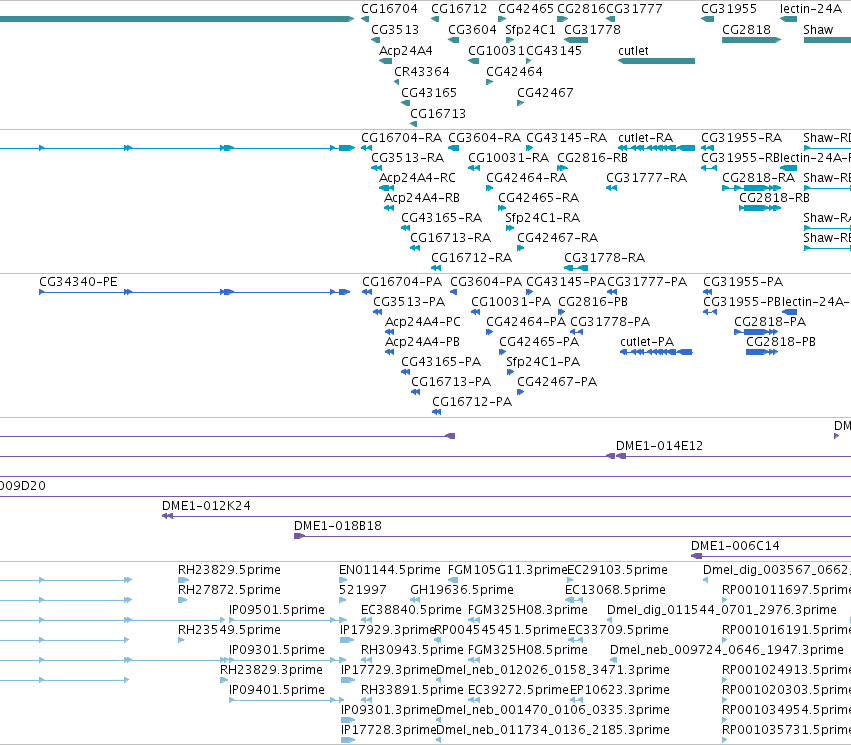This screenshot has width=851, height=745.
Task: Select protein CG2818-PB label
Action: point(780,342)
